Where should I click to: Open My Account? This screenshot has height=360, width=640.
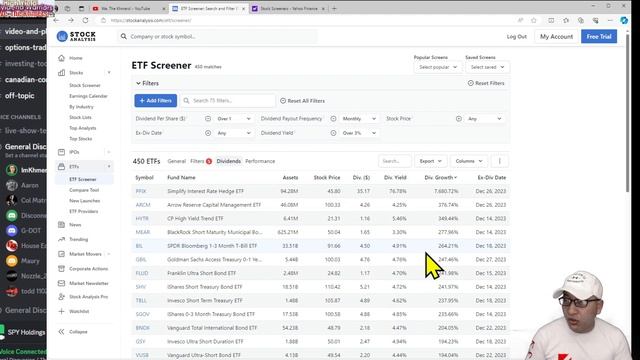pyautogui.click(x=556, y=36)
